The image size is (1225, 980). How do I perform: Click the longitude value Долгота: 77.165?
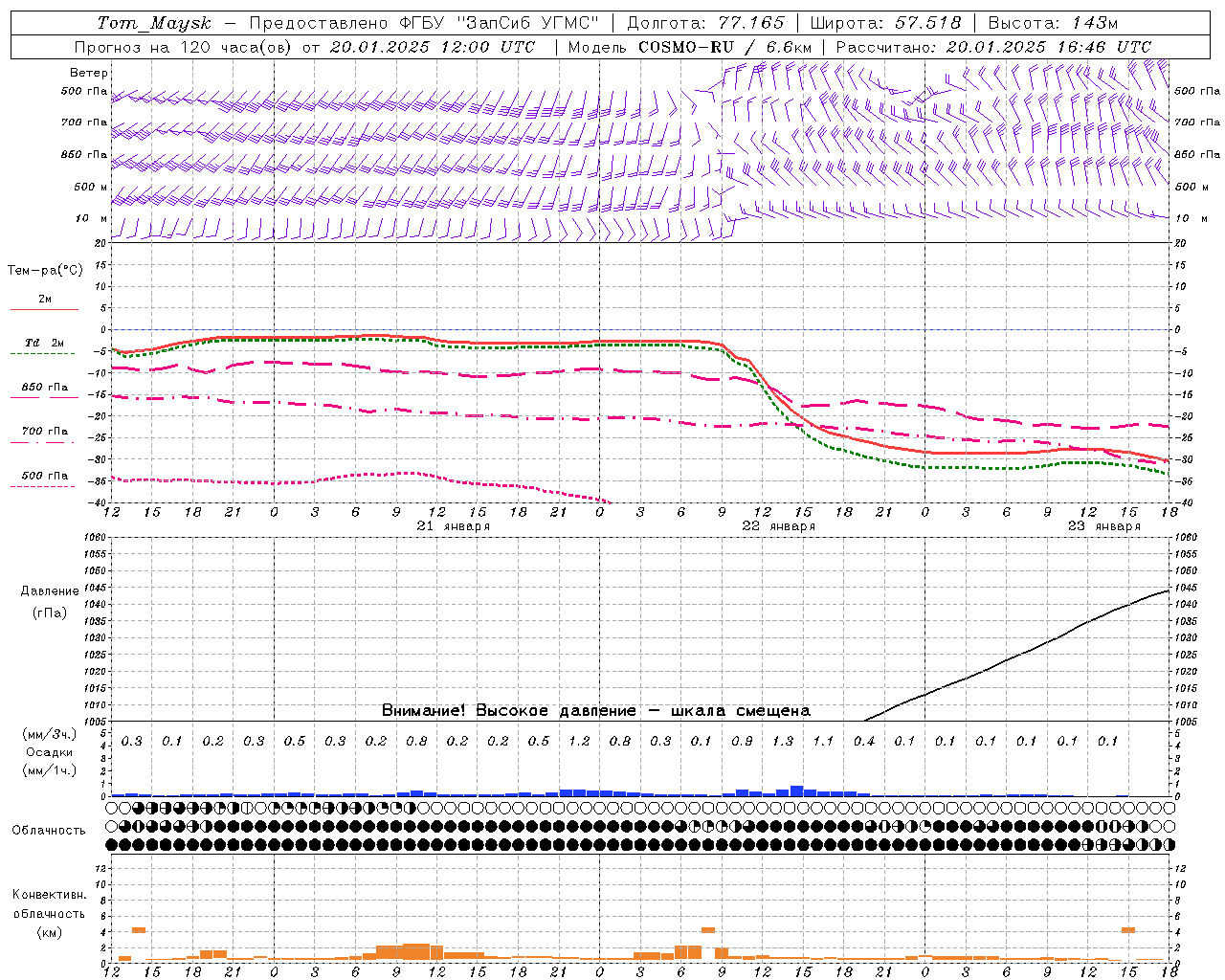705,23
